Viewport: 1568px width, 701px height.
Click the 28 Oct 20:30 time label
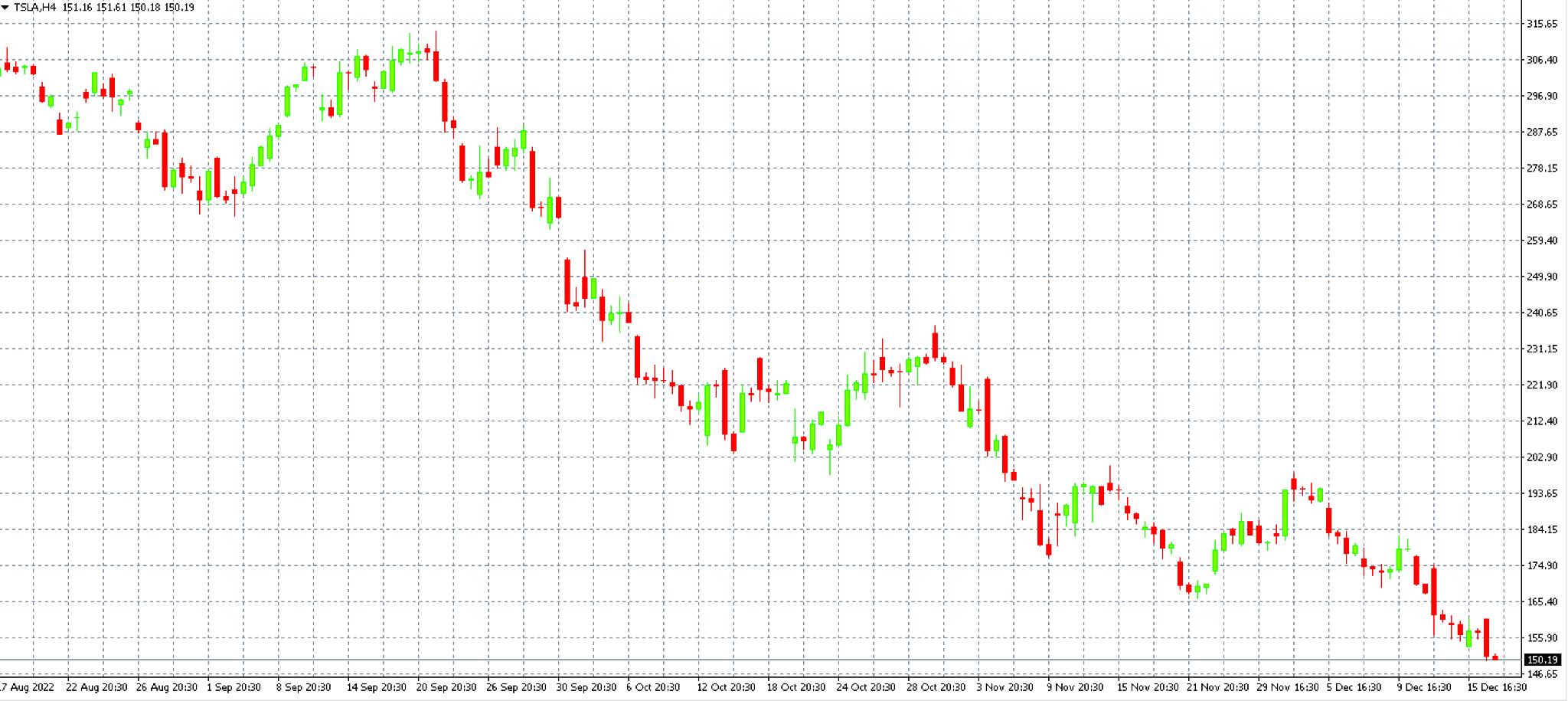click(x=937, y=687)
